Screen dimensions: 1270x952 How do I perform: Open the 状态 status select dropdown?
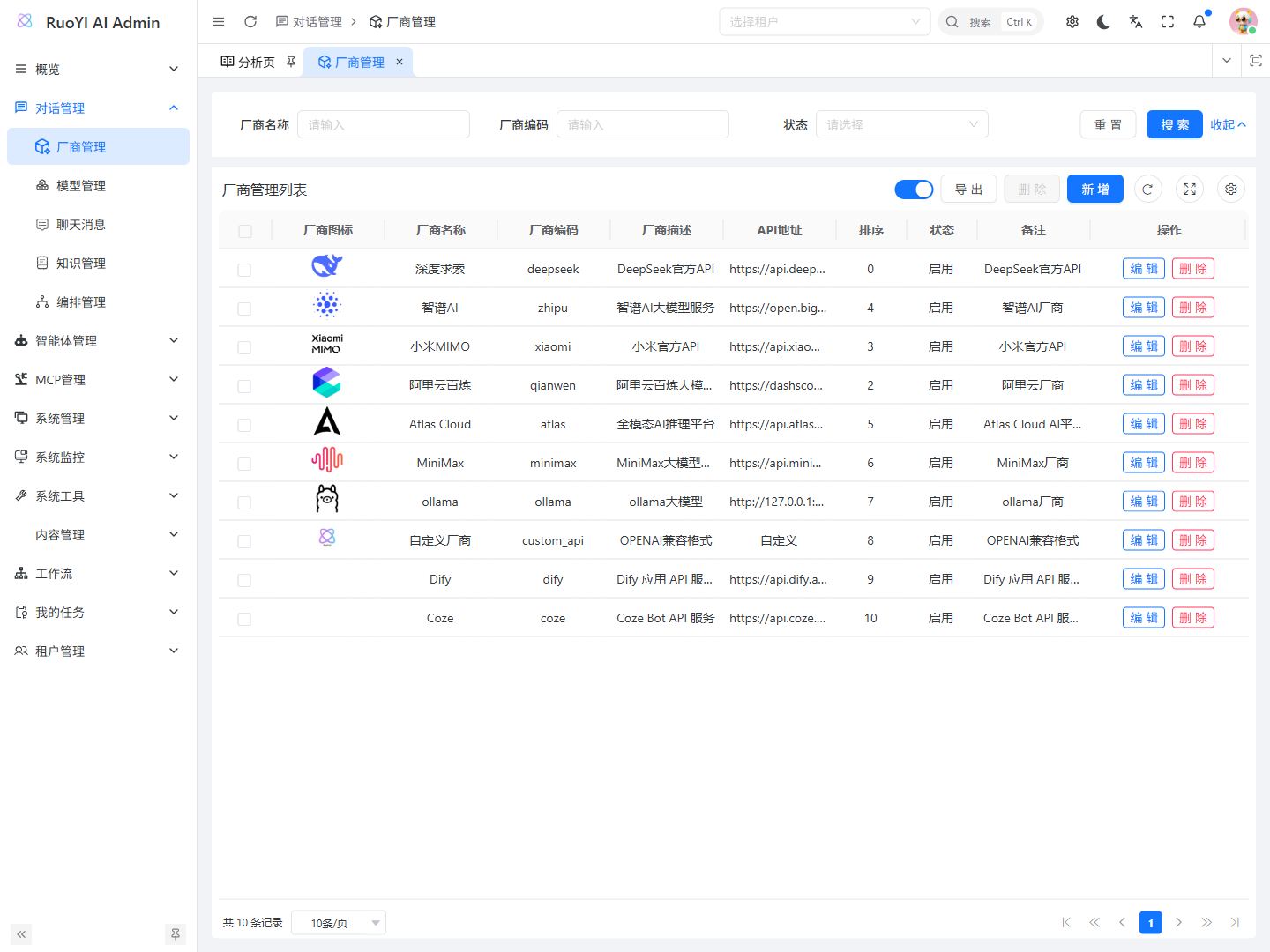coord(901,124)
